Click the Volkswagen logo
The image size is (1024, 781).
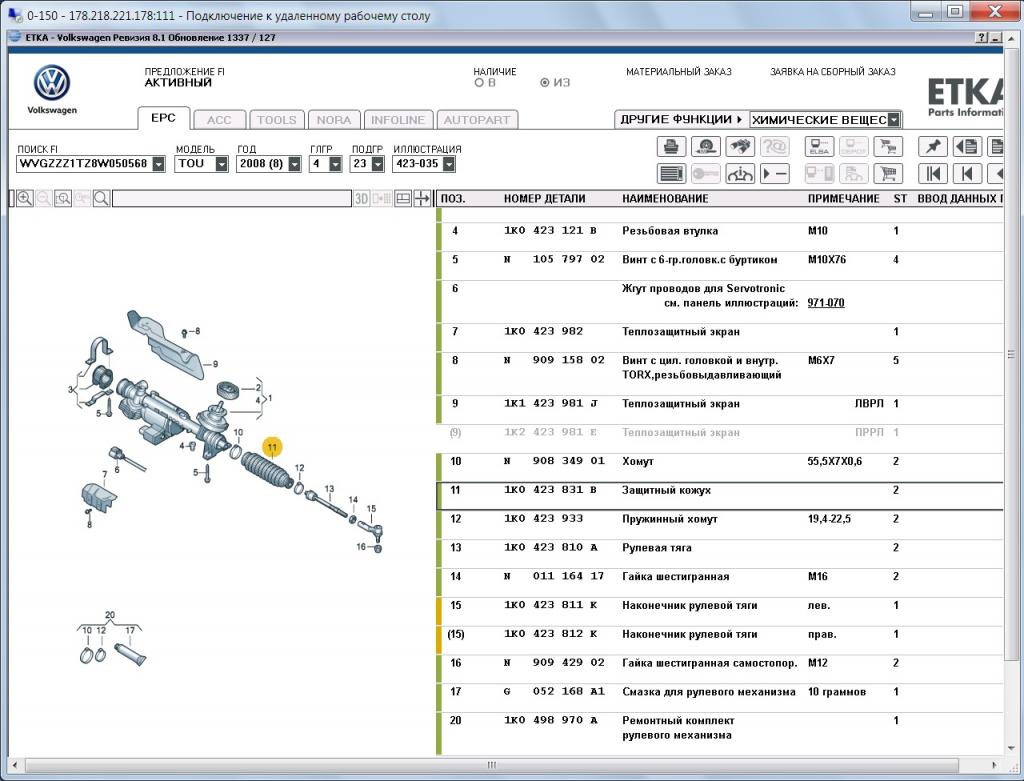(52, 83)
